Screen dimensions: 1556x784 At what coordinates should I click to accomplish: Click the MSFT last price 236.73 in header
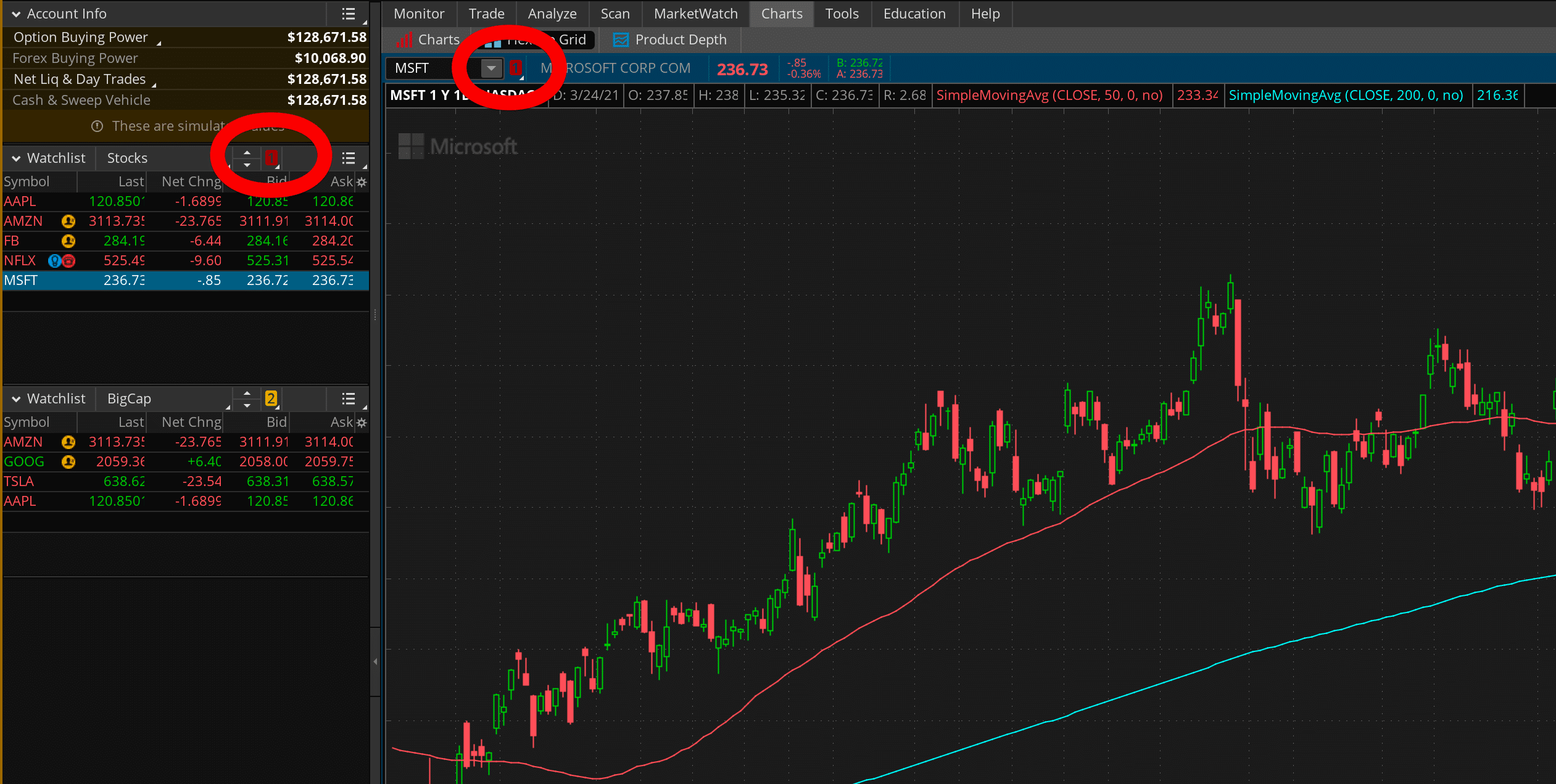point(742,69)
